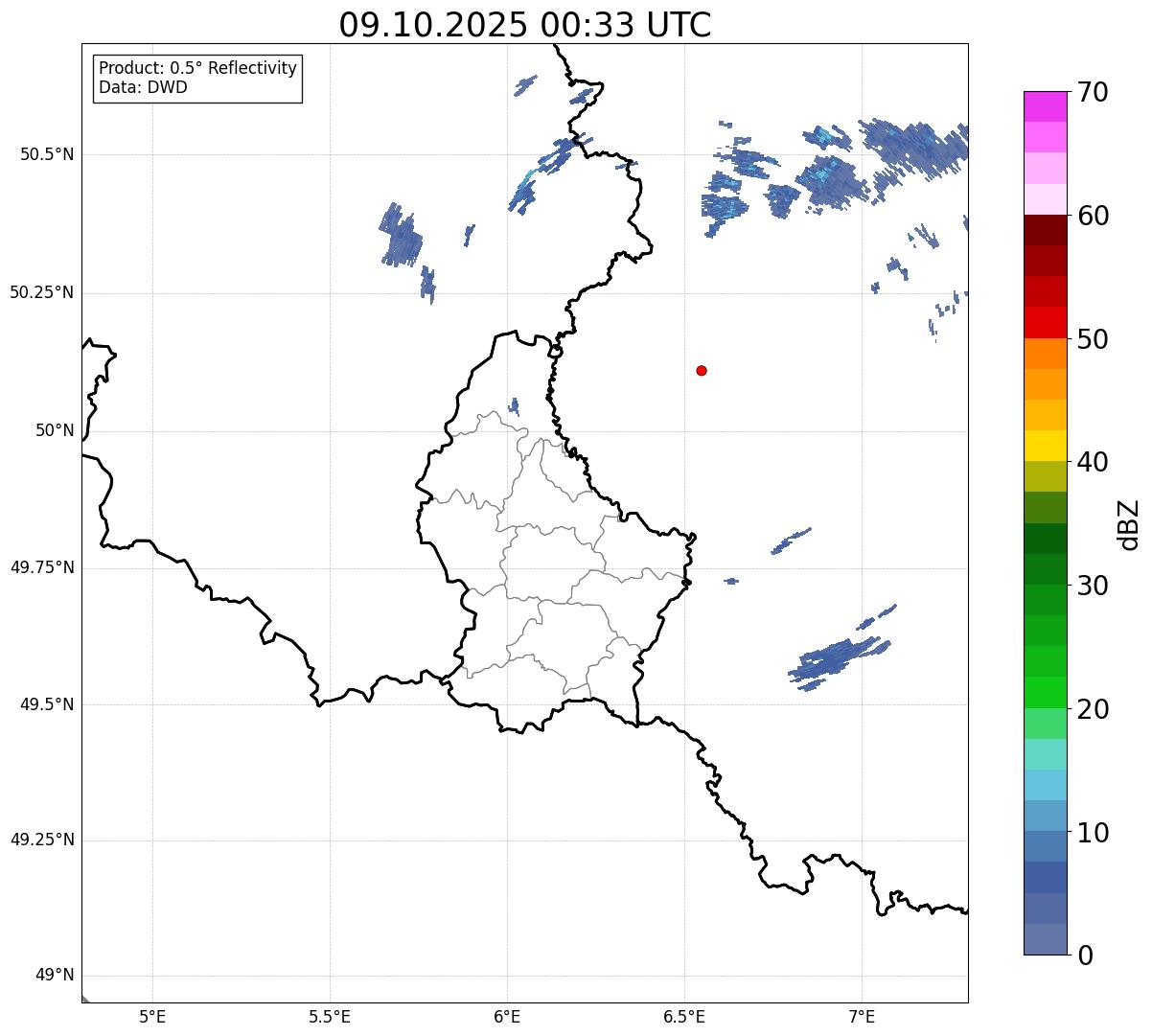The width and height of the screenshot is (1152, 1036).
Task: Click the colorbar '50' tick label
Action: (x=1093, y=339)
